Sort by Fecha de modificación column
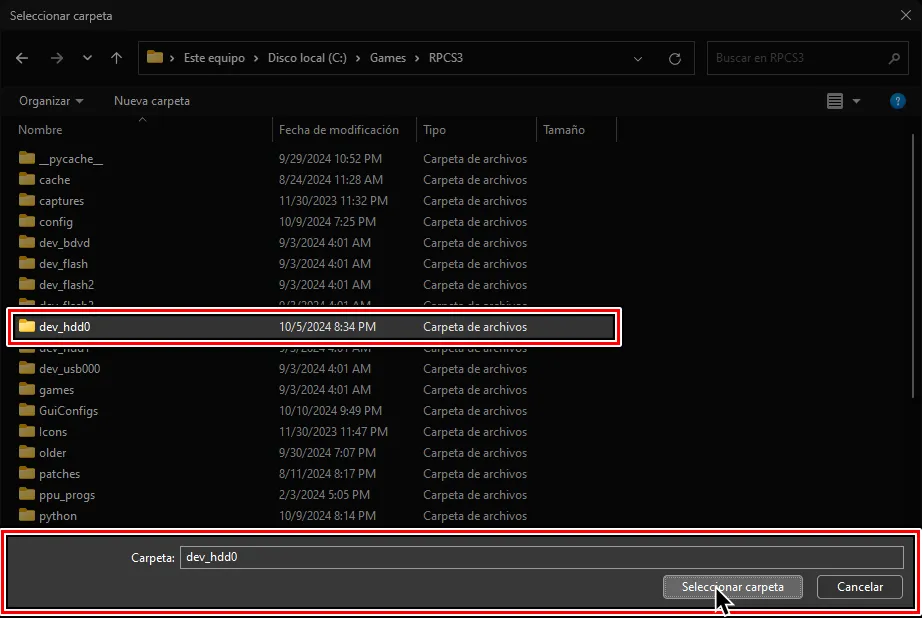This screenshot has height=618, width=922. tap(339, 130)
